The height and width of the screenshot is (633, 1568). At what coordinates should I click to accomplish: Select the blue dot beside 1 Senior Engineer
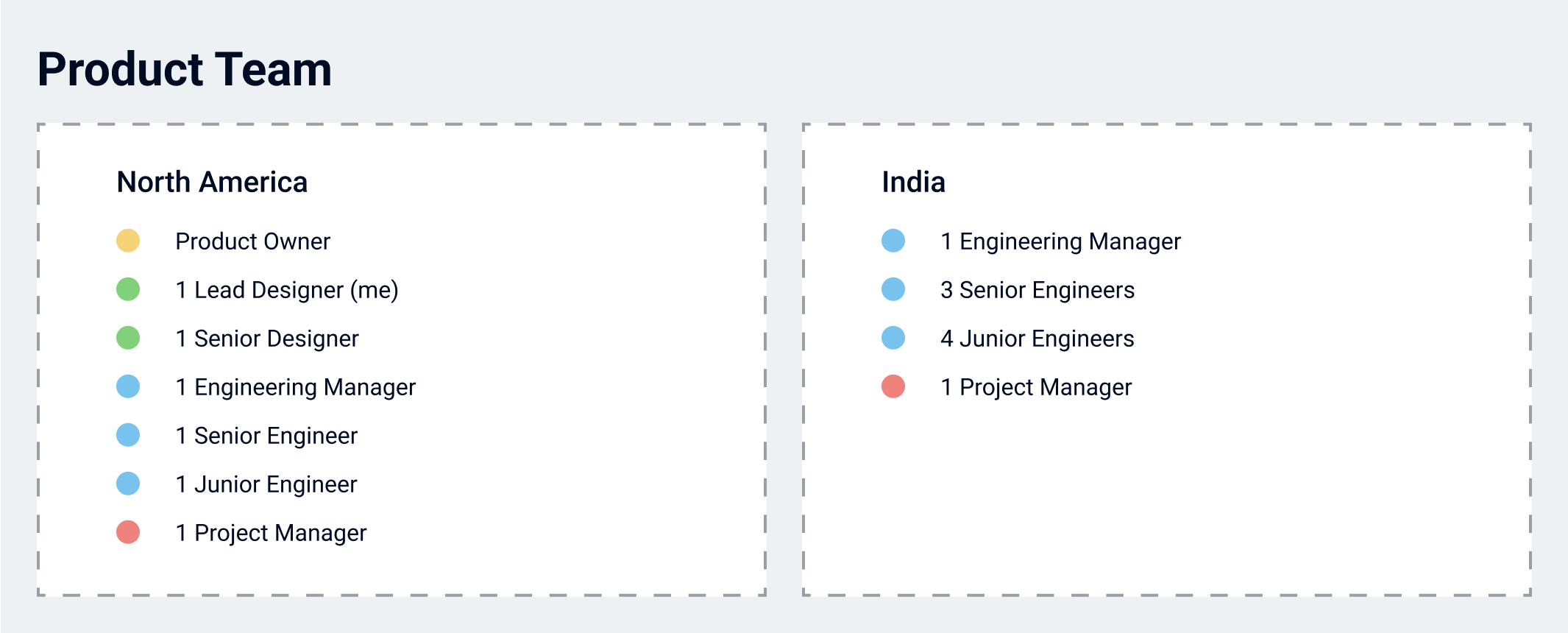pyautogui.click(x=128, y=435)
